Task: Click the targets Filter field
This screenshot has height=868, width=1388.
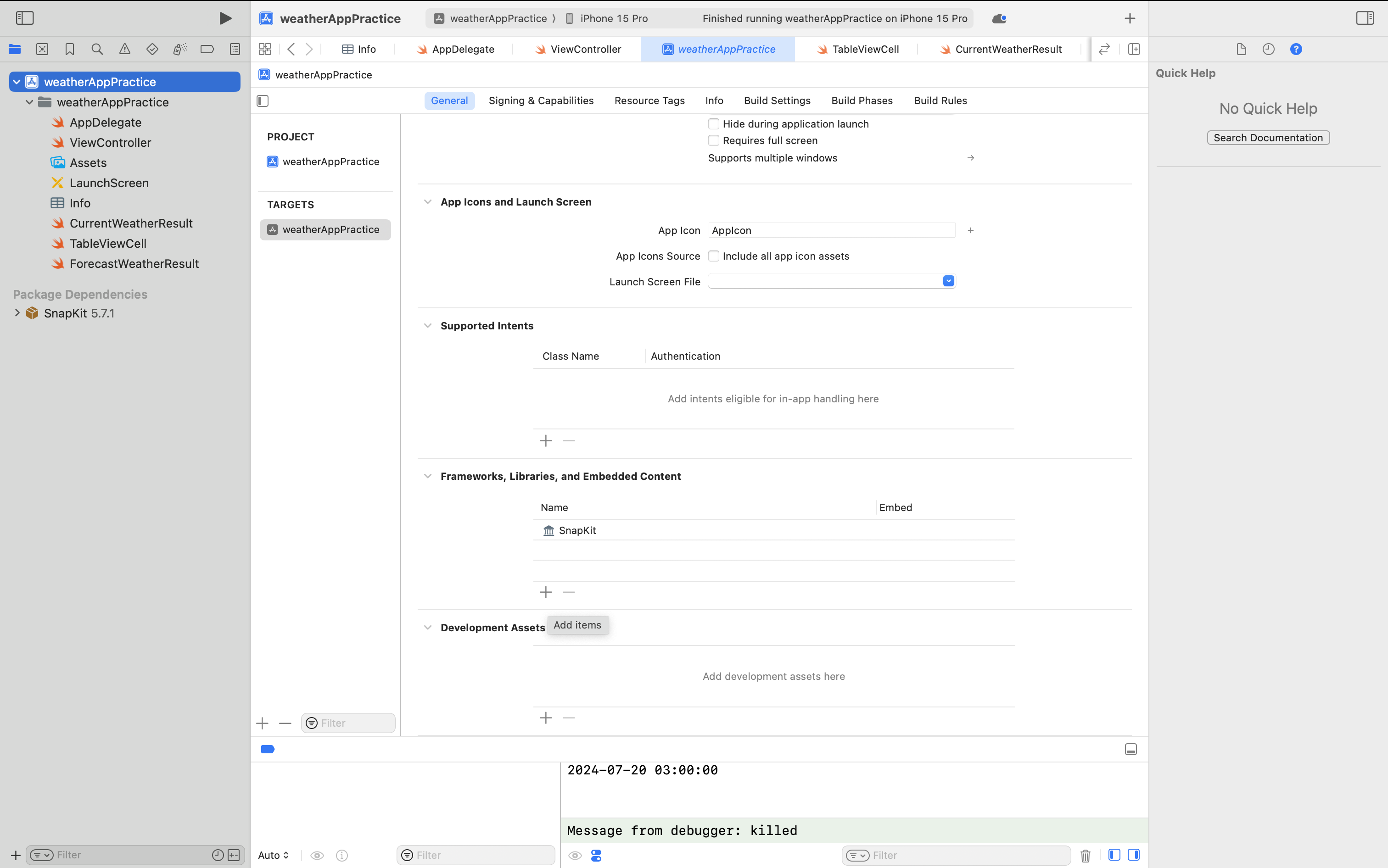Action: pyautogui.click(x=348, y=723)
